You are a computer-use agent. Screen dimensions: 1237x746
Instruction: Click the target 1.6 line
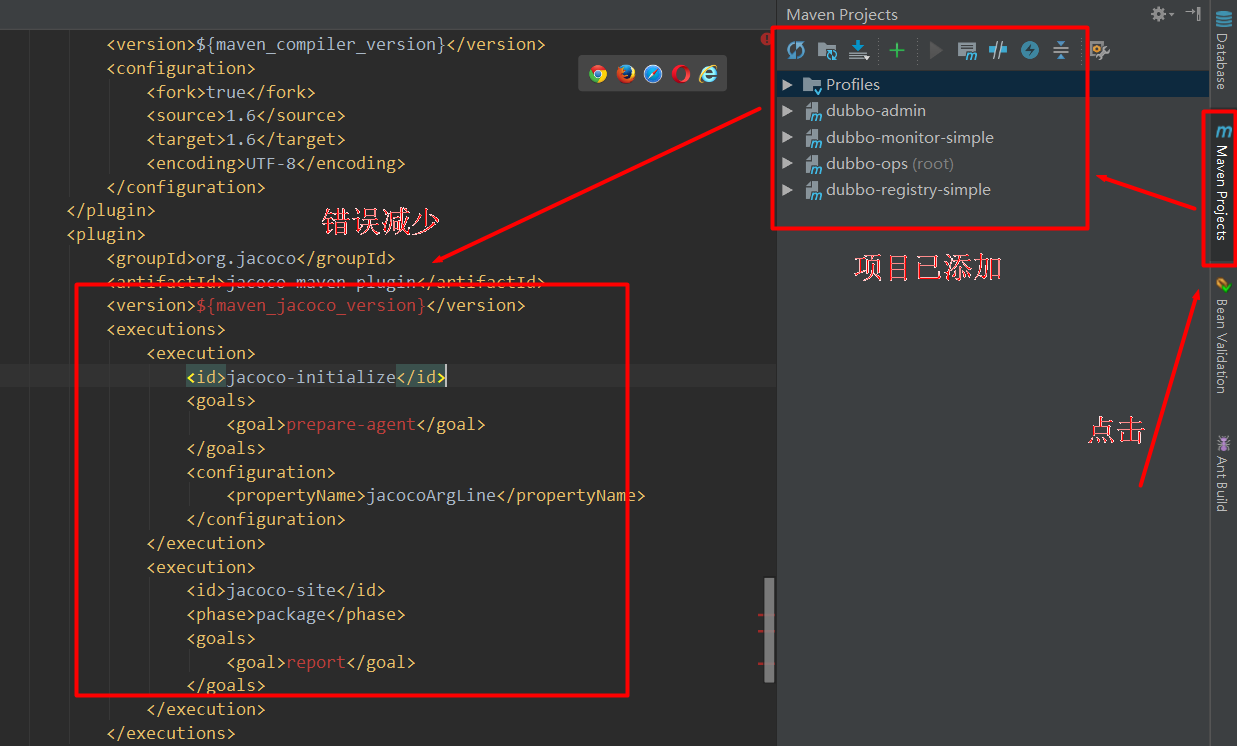pyautogui.click(x=246, y=139)
